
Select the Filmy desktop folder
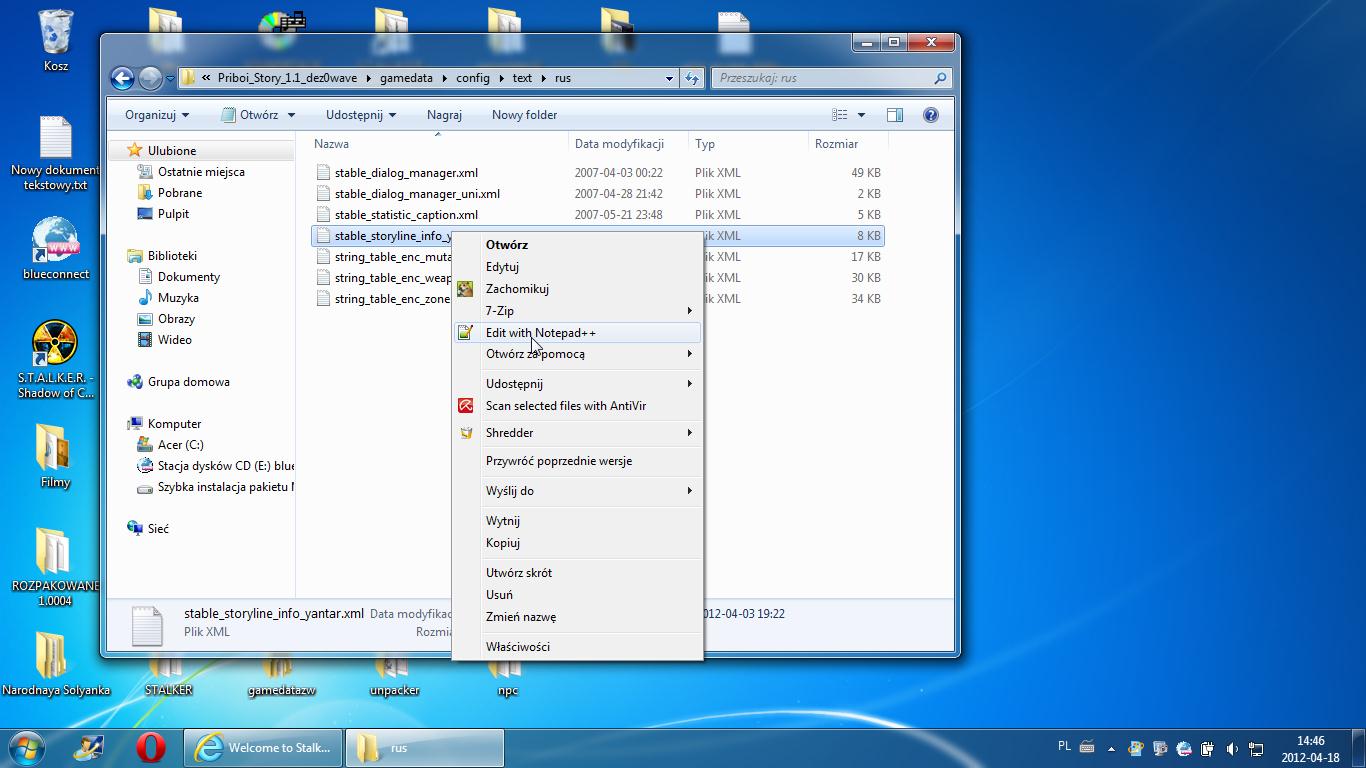coord(55,455)
